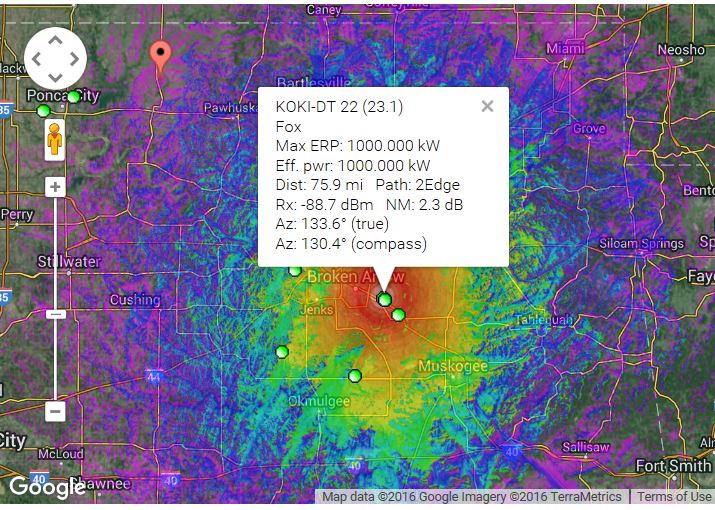The width and height of the screenshot is (715, 510).
Task: Open the Terms of Use link
Action: pyautogui.click(x=674, y=497)
